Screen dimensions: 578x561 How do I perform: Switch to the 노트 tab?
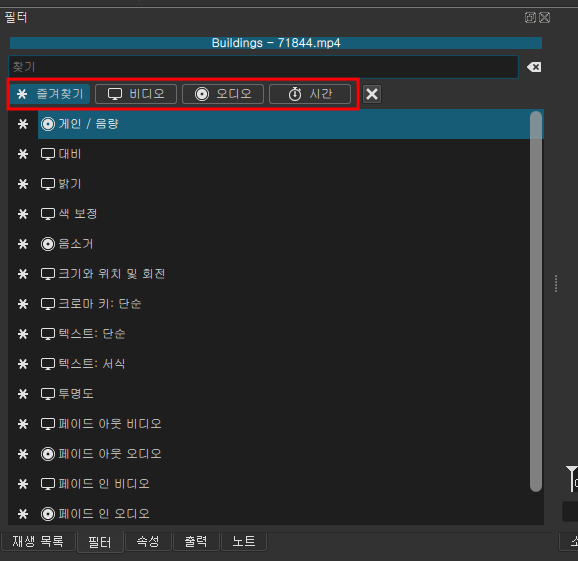click(x=244, y=541)
